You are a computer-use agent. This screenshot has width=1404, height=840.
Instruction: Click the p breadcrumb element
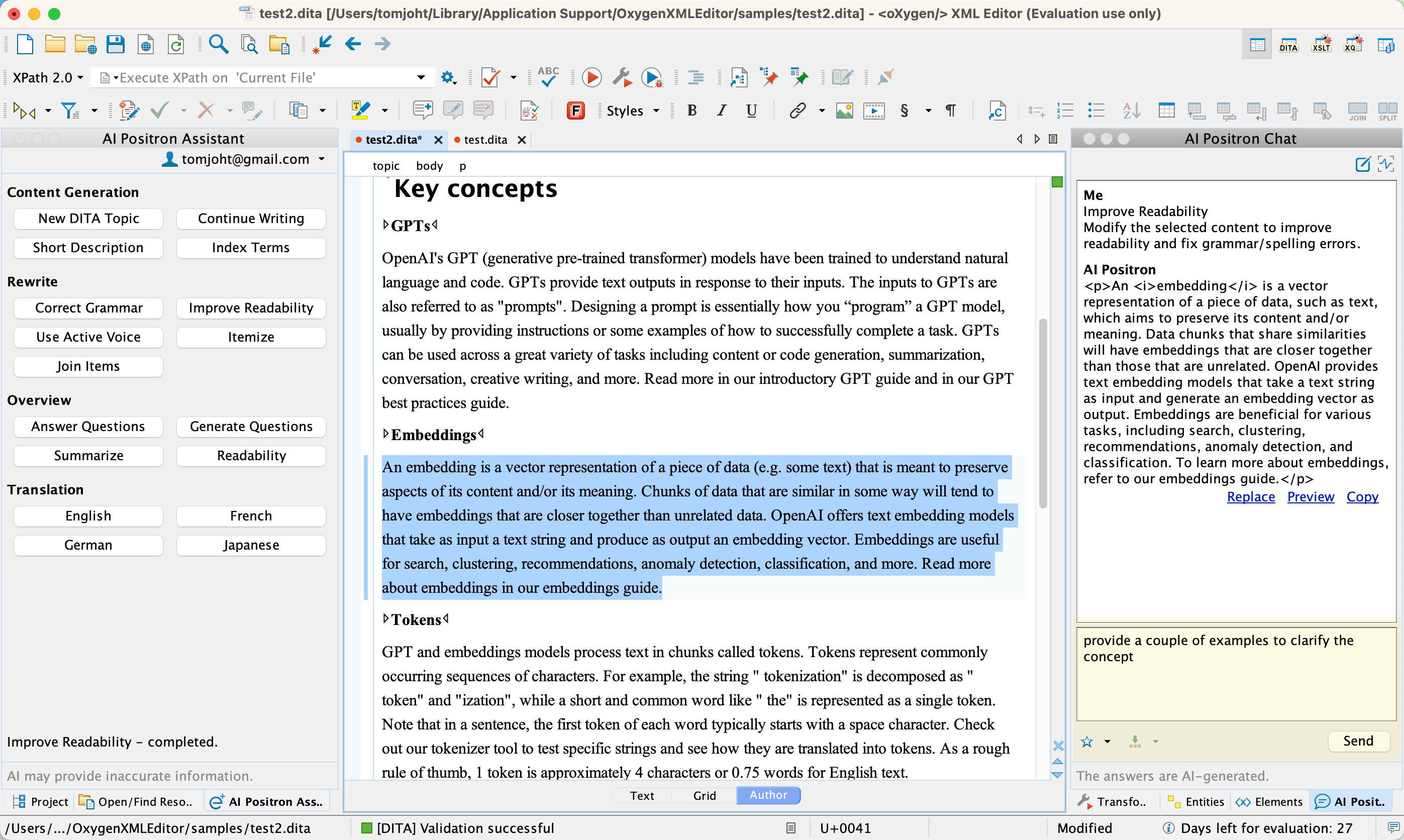pyautogui.click(x=462, y=166)
